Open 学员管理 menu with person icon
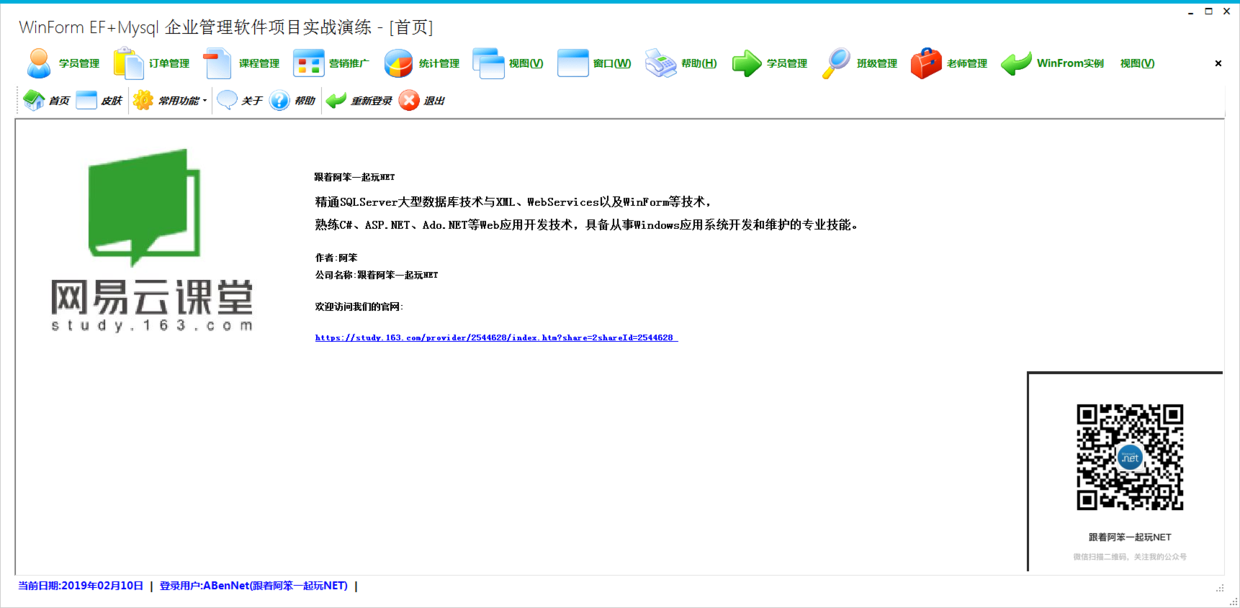The width and height of the screenshot is (1240, 608). 62,63
